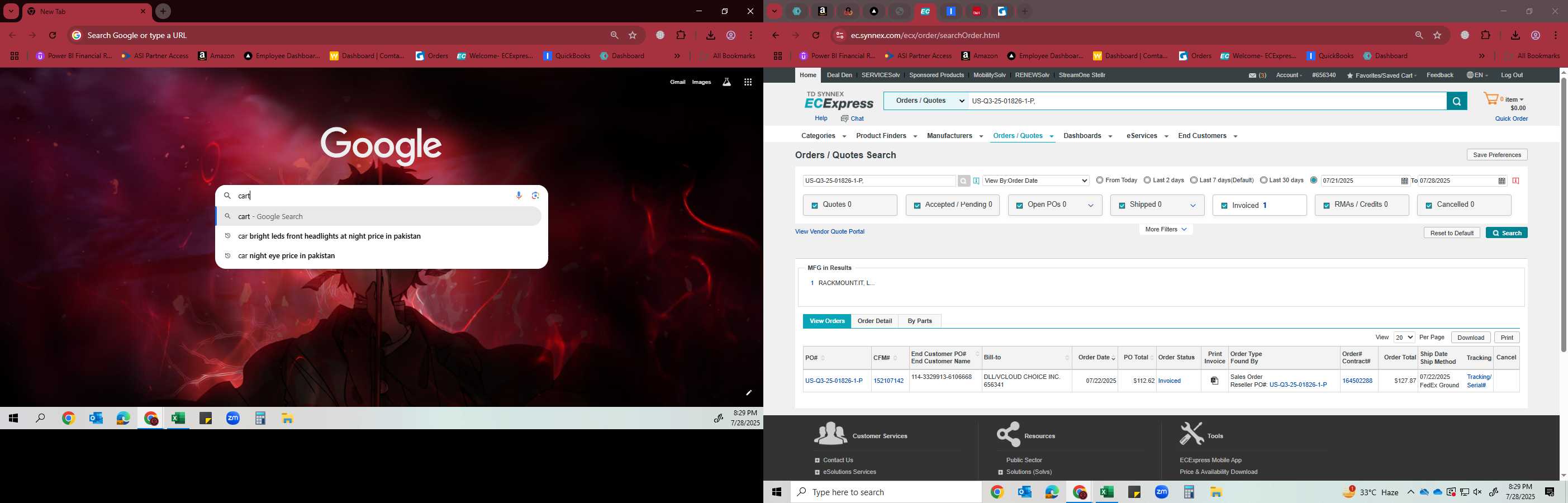Viewport: 1568px width, 503px height.
Task: Uncheck the Accepted / Pending checkbox
Action: coord(916,206)
